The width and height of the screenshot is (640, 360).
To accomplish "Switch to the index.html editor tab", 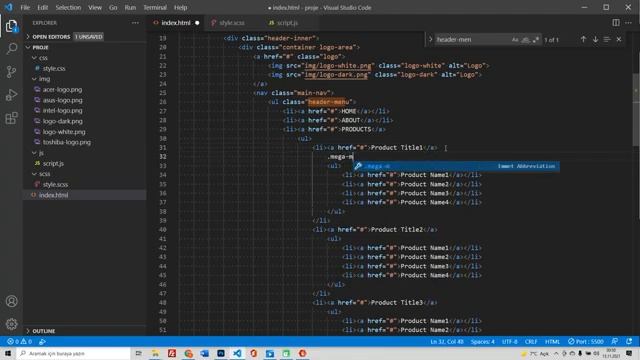I will point(176,23).
